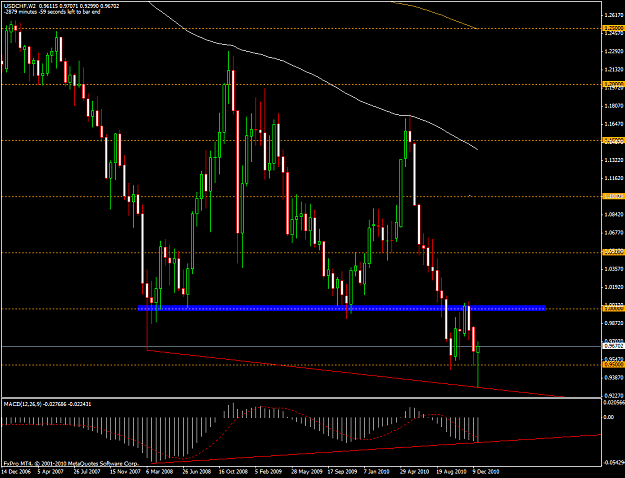Screen dimensions: 625x478
Task: Click the 0.98720 price scale label
Action: (614, 323)
